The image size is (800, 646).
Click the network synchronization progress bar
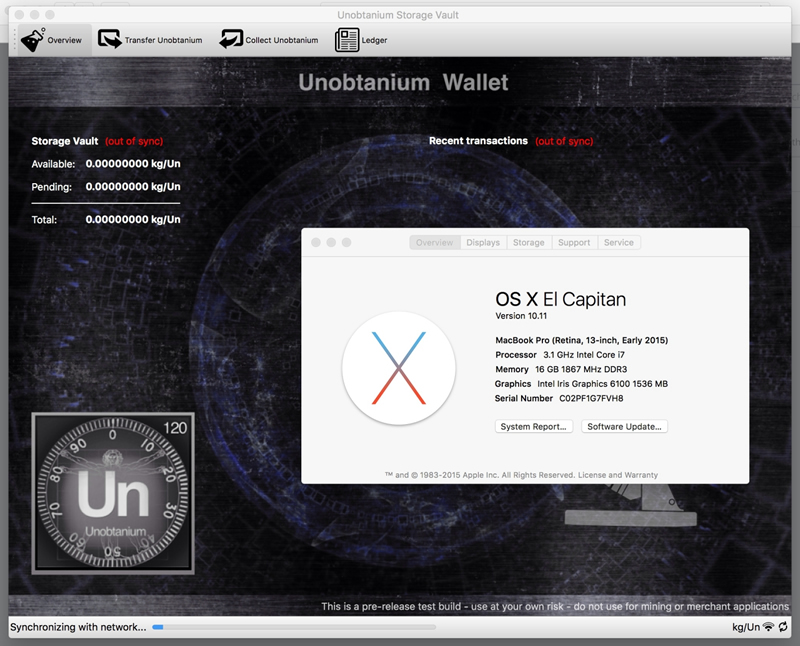tap(293, 627)
